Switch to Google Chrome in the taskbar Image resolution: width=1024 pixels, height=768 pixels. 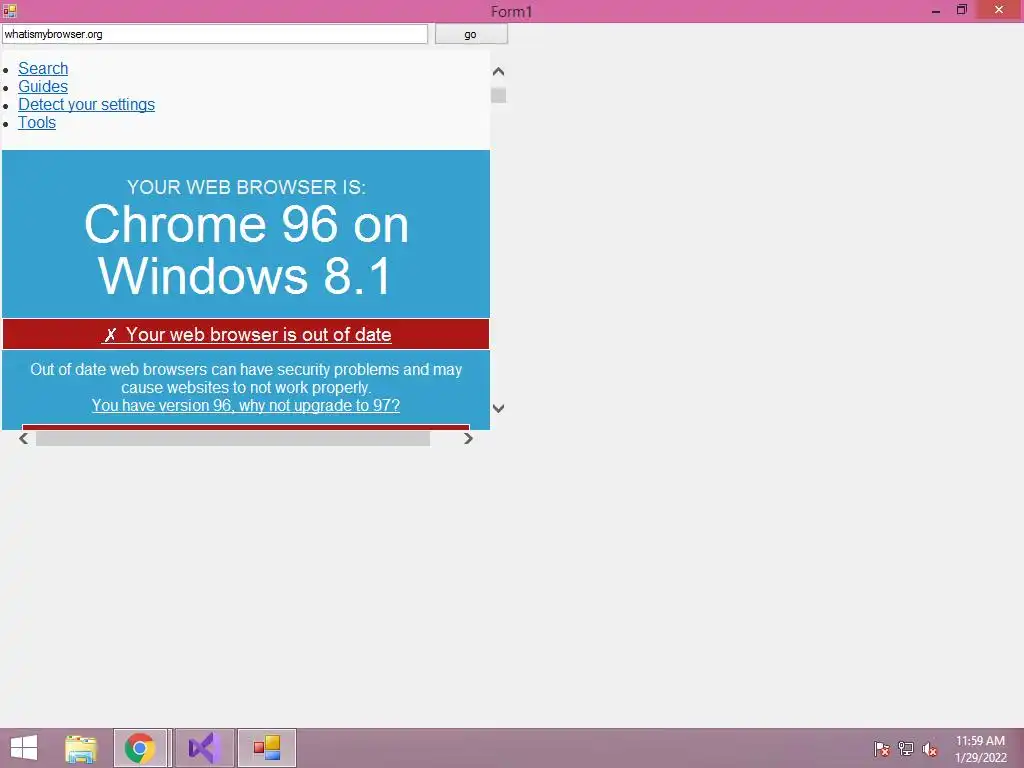click(x=140, y=748)
